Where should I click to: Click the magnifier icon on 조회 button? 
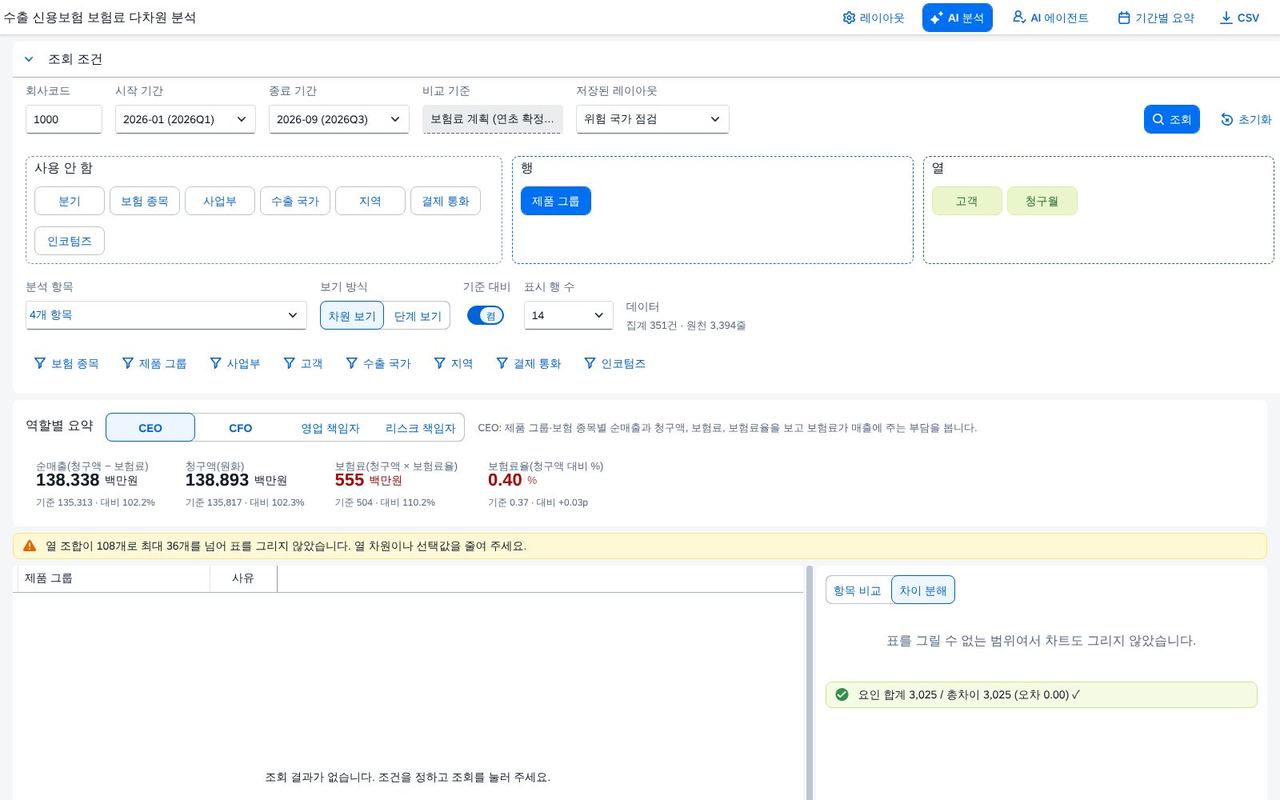(1158, 119)
